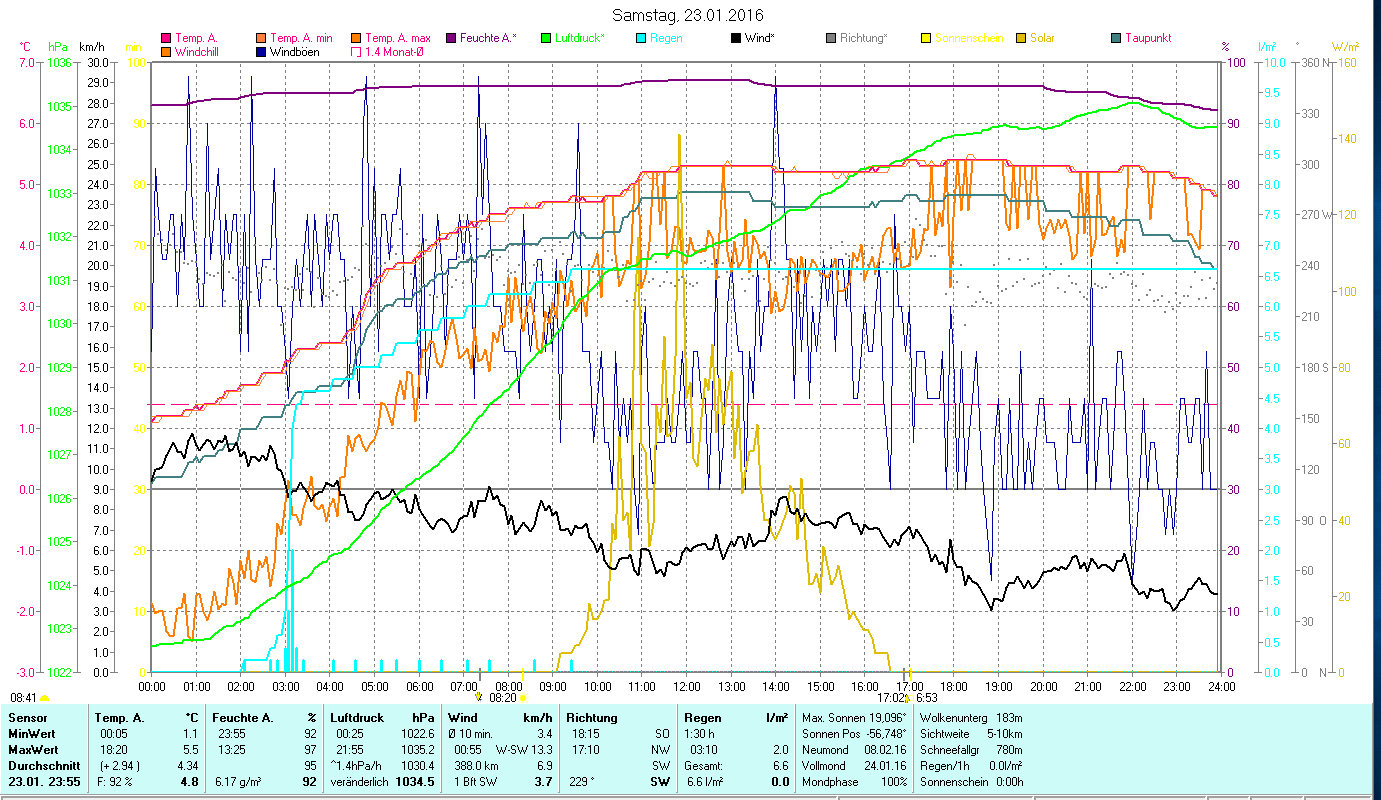Click the 'Luftdruck*' legend label
1381x800 pixels.
point(580,38)
